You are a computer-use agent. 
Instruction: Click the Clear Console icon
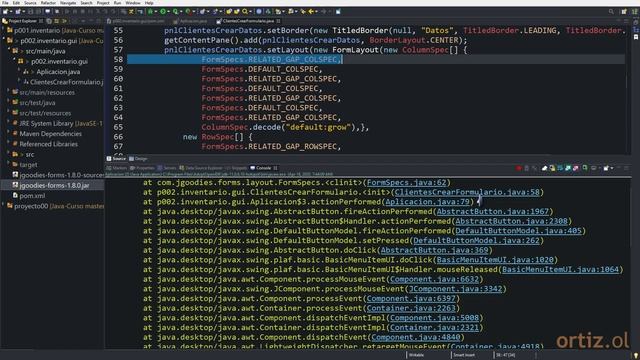tap(544, 168)
